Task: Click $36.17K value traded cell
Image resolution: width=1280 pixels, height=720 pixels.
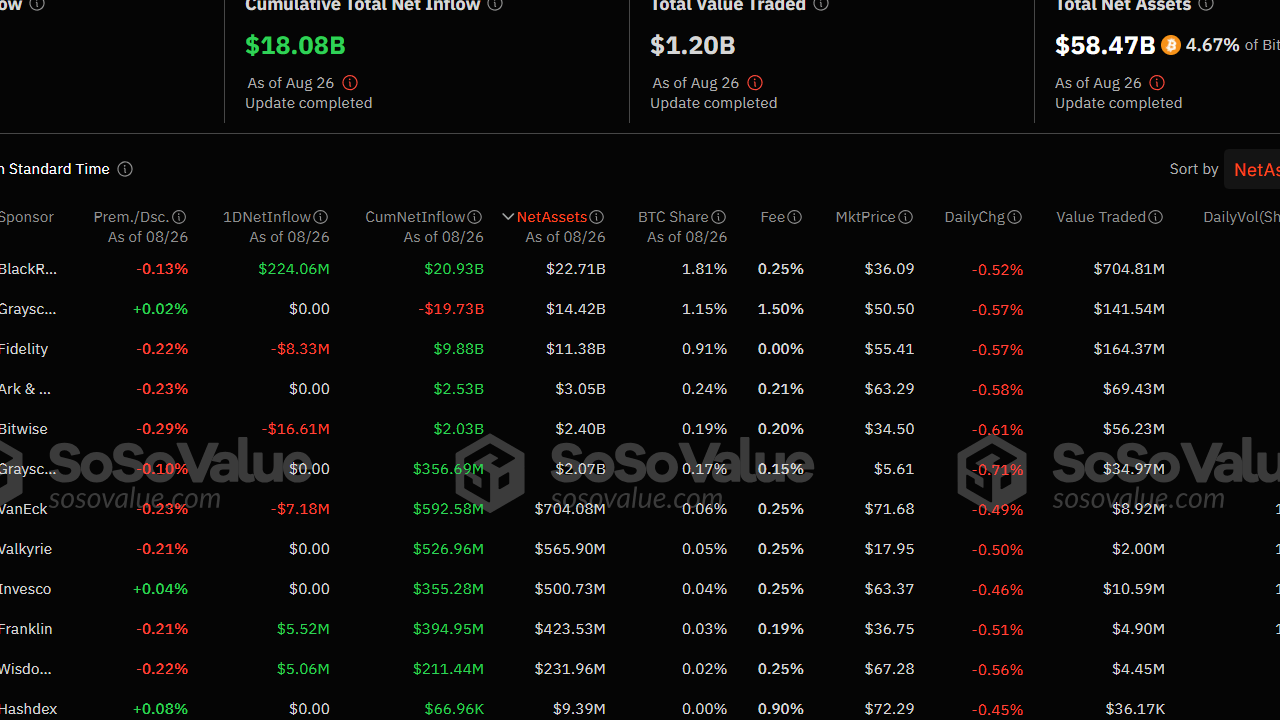Action: coord(1135,709)
